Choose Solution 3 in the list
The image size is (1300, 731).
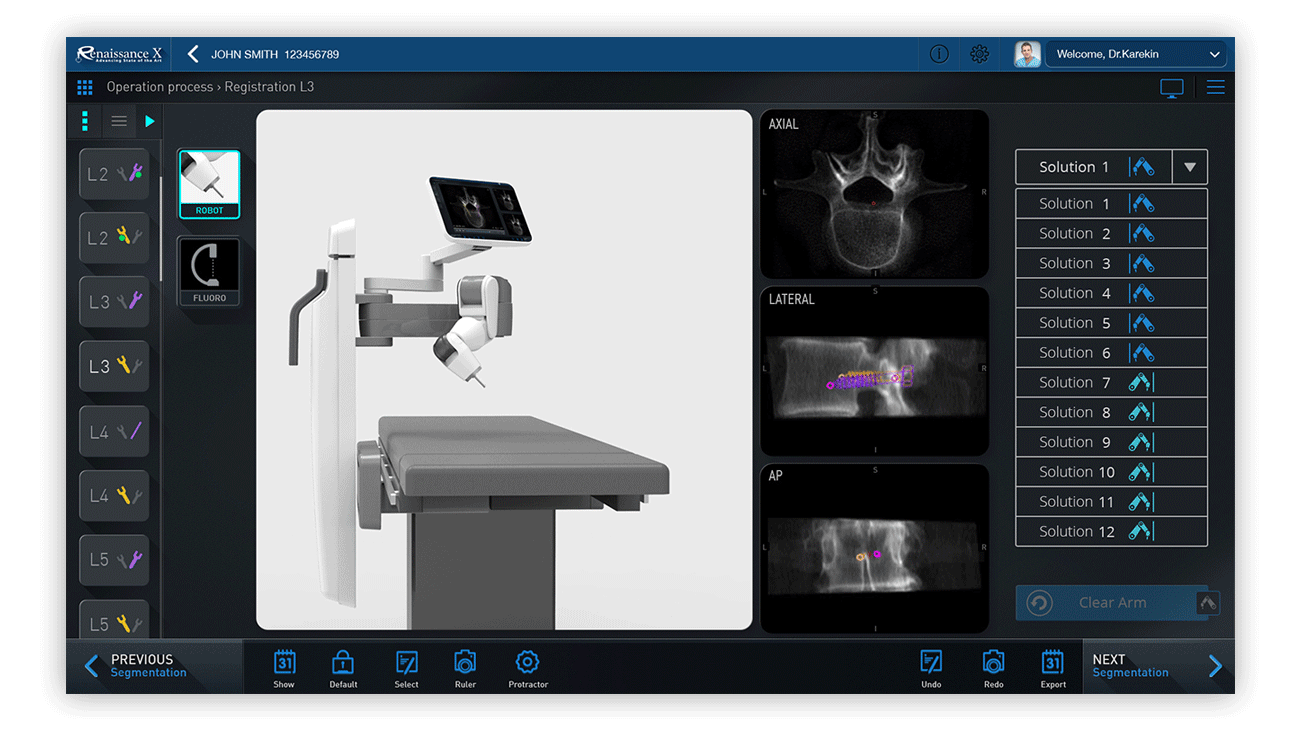[x=1111, y=263]
